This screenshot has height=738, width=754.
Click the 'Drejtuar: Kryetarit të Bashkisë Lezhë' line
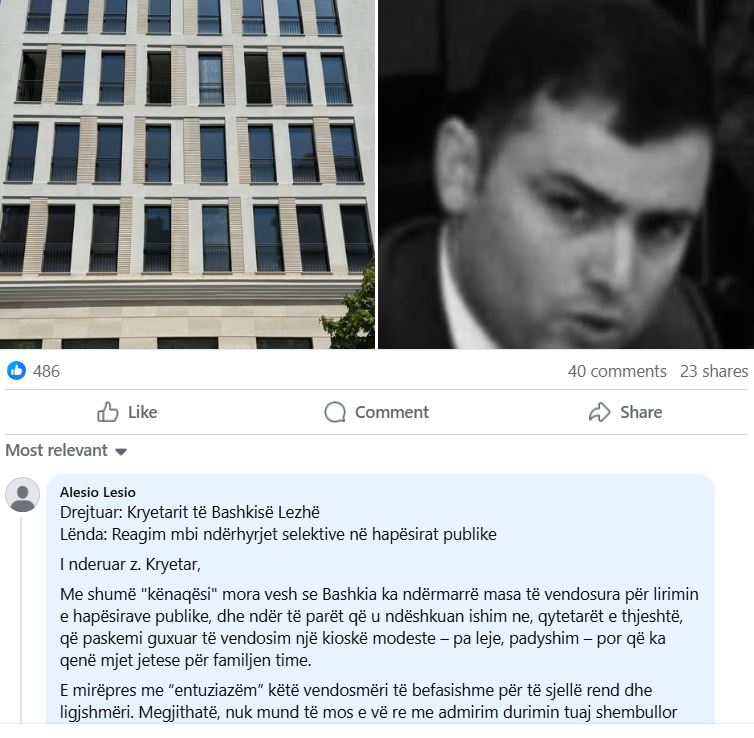[x=190, y=513]
